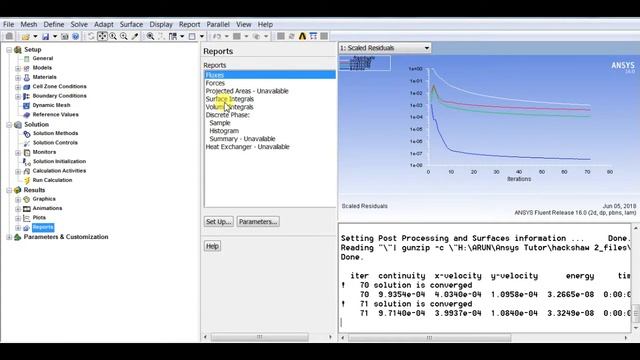Expand the Models tree node
Image resolution: width=640 pixels, height=360 pixels.
(18, 68)
